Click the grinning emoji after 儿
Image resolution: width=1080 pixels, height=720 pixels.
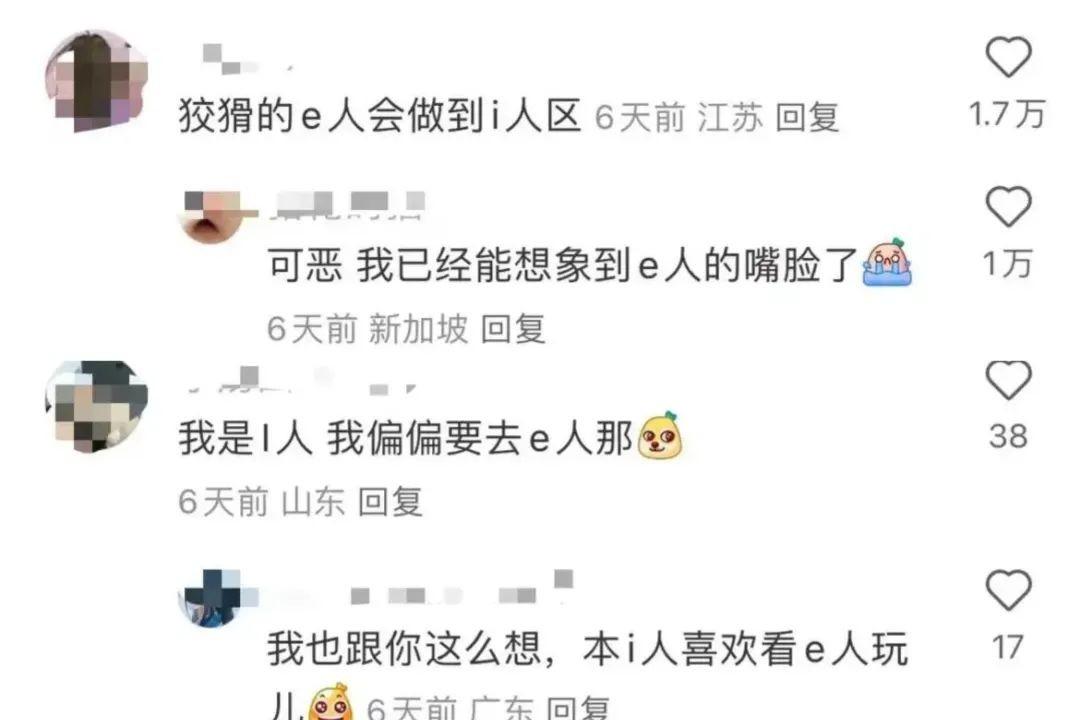tap(331, 703)
